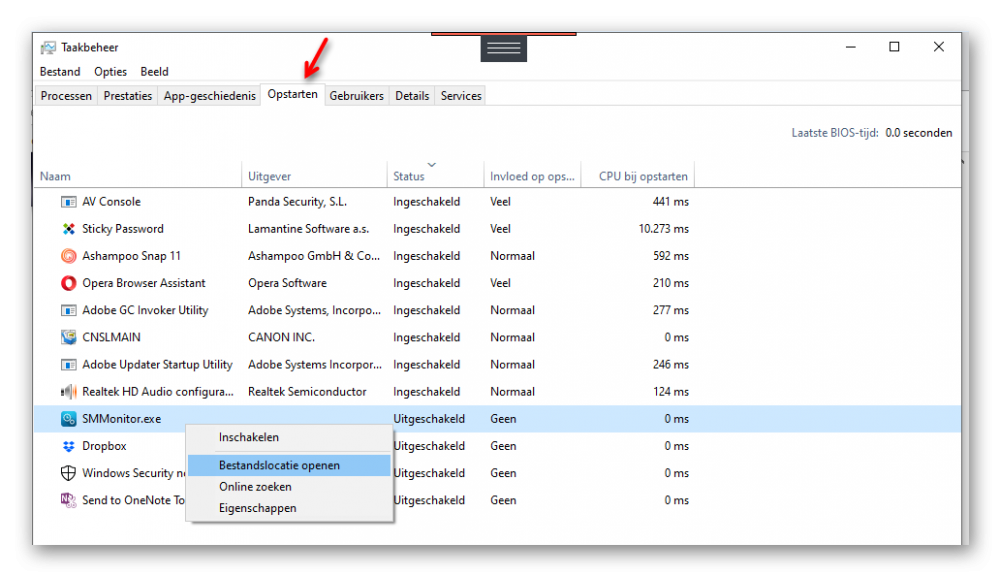Click the Sticky Password app icon
Viewport: 1000px width, 576px height.
[x=68, y=229]
